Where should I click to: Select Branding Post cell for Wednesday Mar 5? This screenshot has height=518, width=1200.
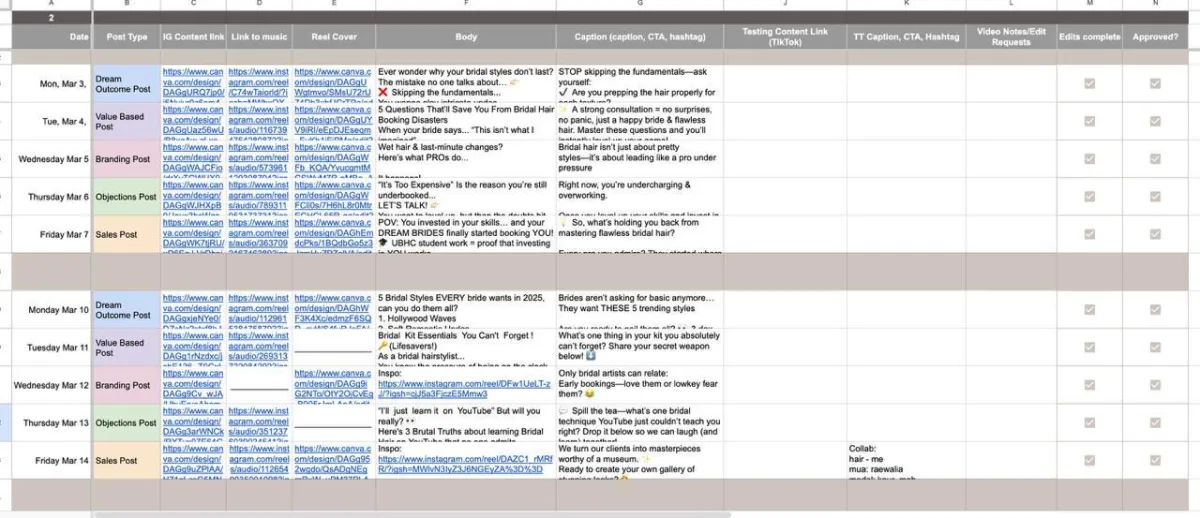click(126, 159)
